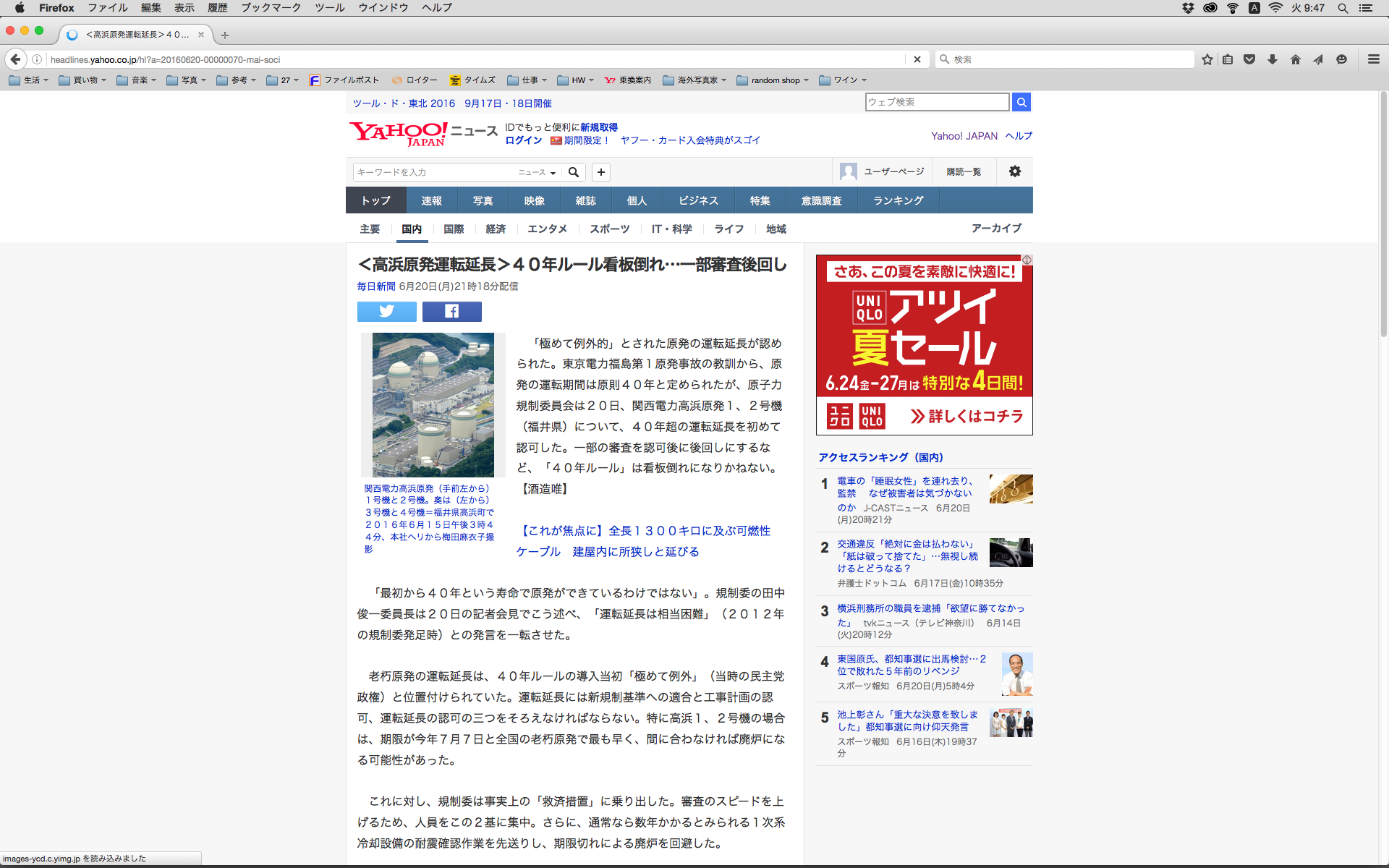Open Yahoo News settings gear
1389x868 pixels.
1014,171
